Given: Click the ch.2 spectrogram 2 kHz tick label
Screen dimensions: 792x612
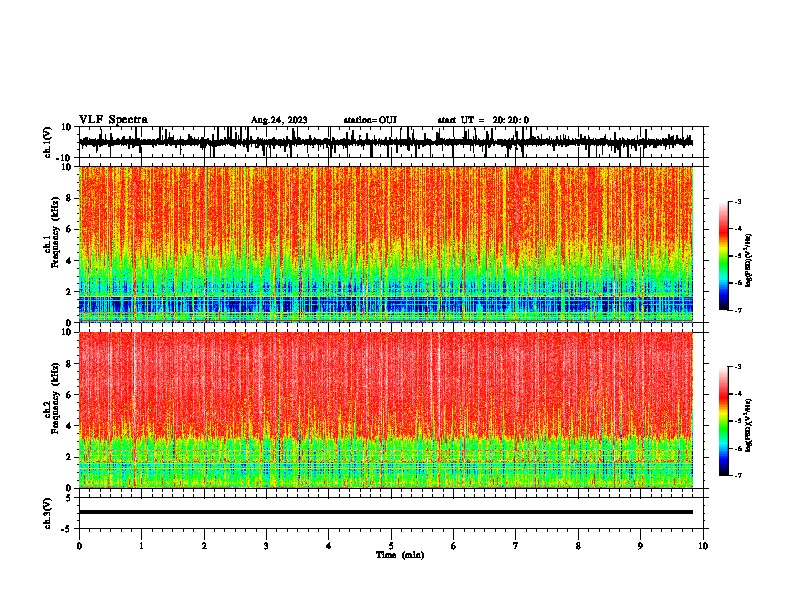Looking at the screenshot, I should coord(69,457).
